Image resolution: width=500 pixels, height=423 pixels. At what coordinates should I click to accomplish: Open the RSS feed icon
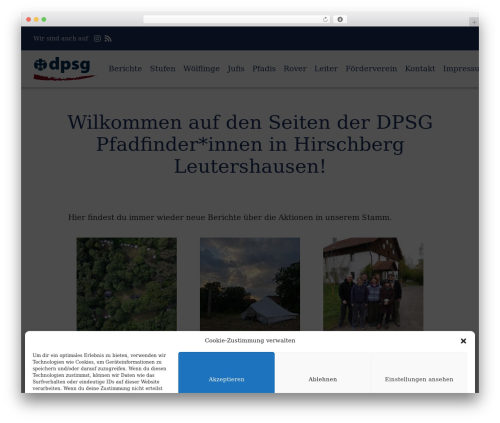pos(108,39)
